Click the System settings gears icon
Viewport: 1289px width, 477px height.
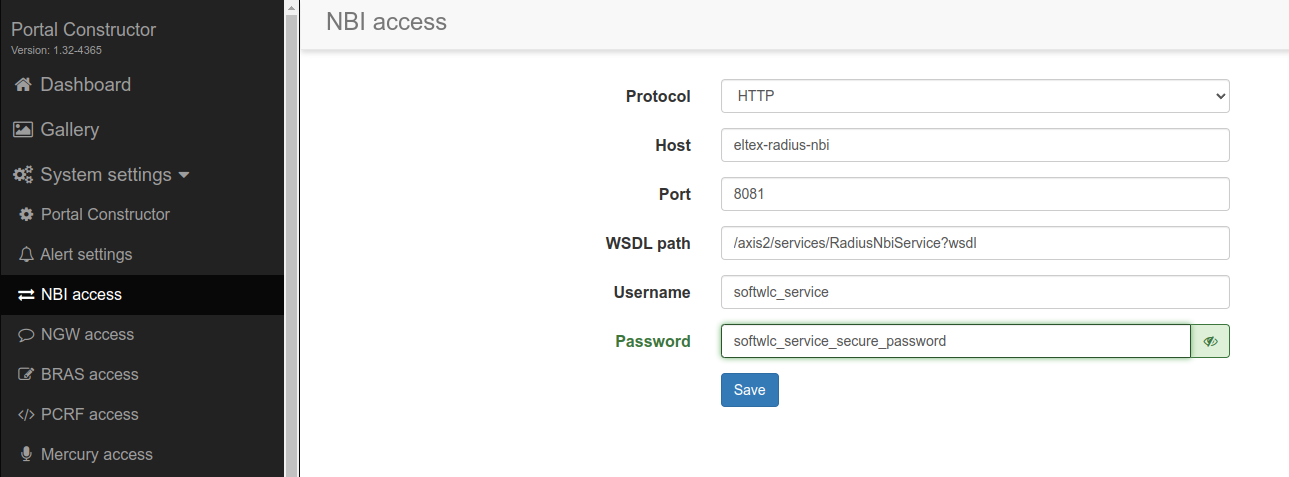(x=23, y=175)
